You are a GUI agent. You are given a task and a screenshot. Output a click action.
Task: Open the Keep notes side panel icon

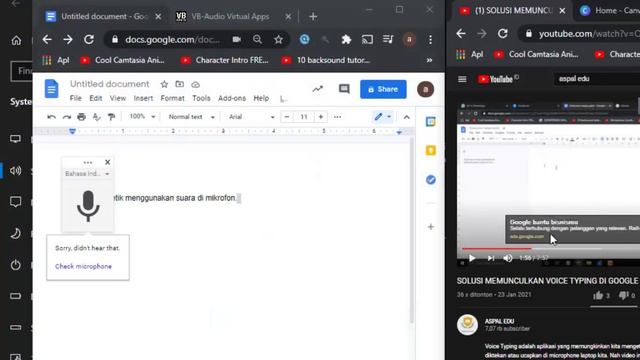coord(431,151)
